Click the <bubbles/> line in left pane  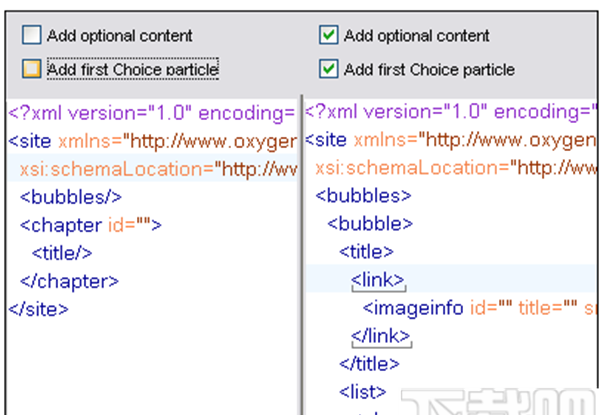point(71,197)
